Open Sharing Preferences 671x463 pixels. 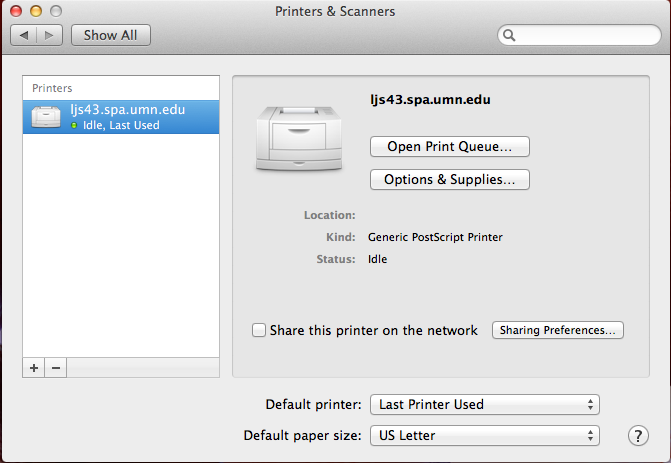click(x=558, y=330)
